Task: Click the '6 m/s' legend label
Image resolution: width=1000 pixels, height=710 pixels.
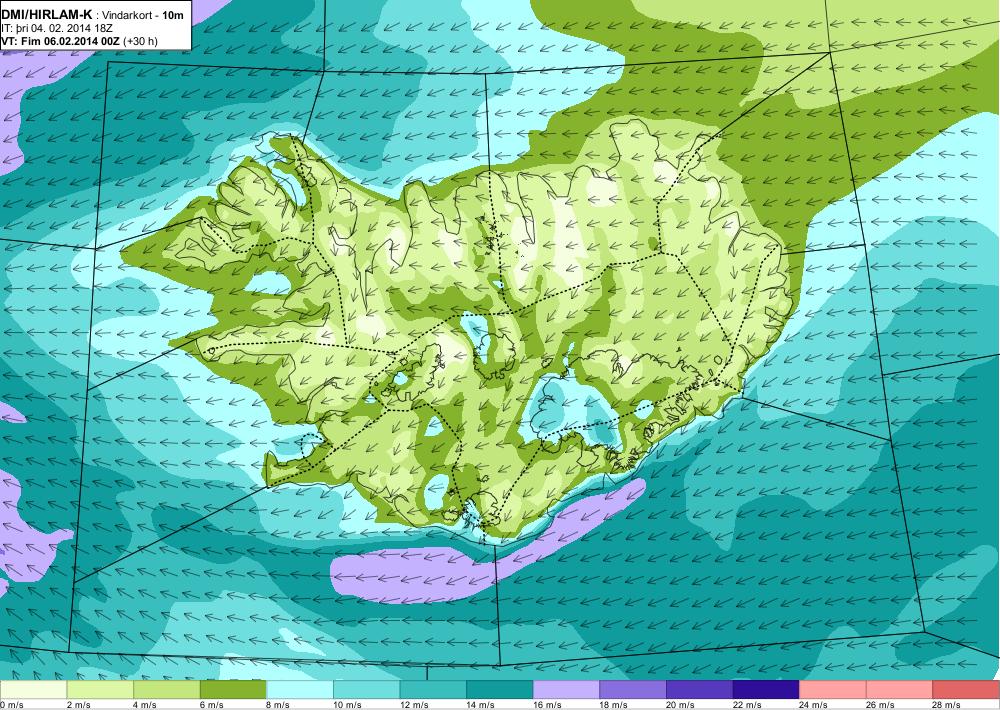Action: pyautogui.click(x=212, y=705)
